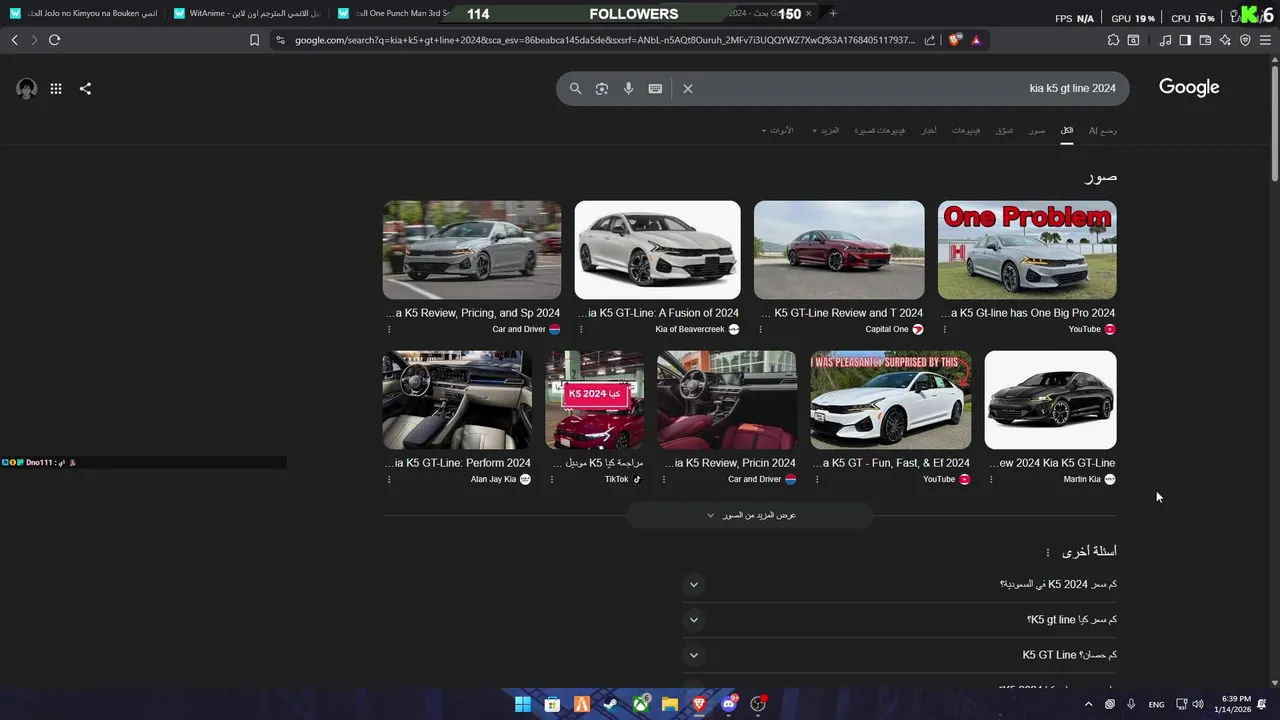This screenshot has height=720, width=1280.
Task: Select the أخبار news search tab
Action: tap(929, 131)
